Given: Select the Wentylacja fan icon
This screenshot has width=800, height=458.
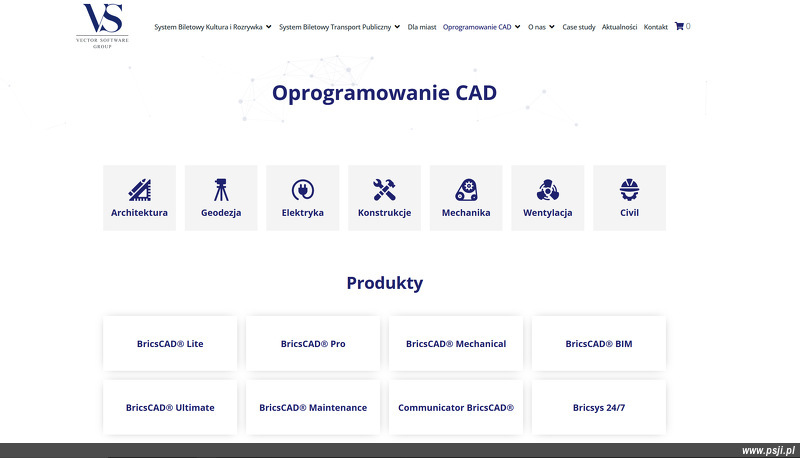Looking at the screenshot, I should point(547,190).
